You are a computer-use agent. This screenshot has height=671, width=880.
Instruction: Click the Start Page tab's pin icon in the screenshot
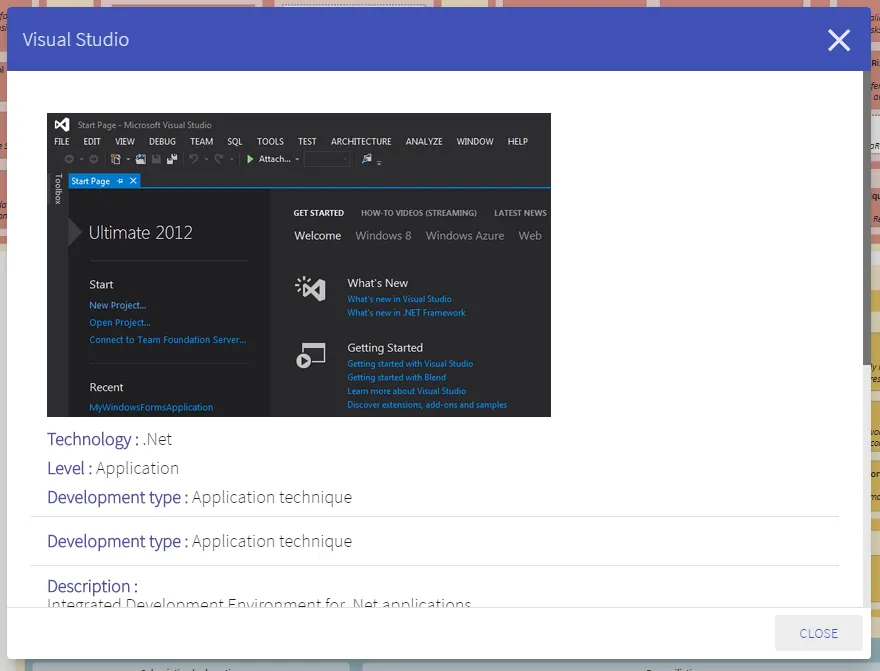(120, 181)
